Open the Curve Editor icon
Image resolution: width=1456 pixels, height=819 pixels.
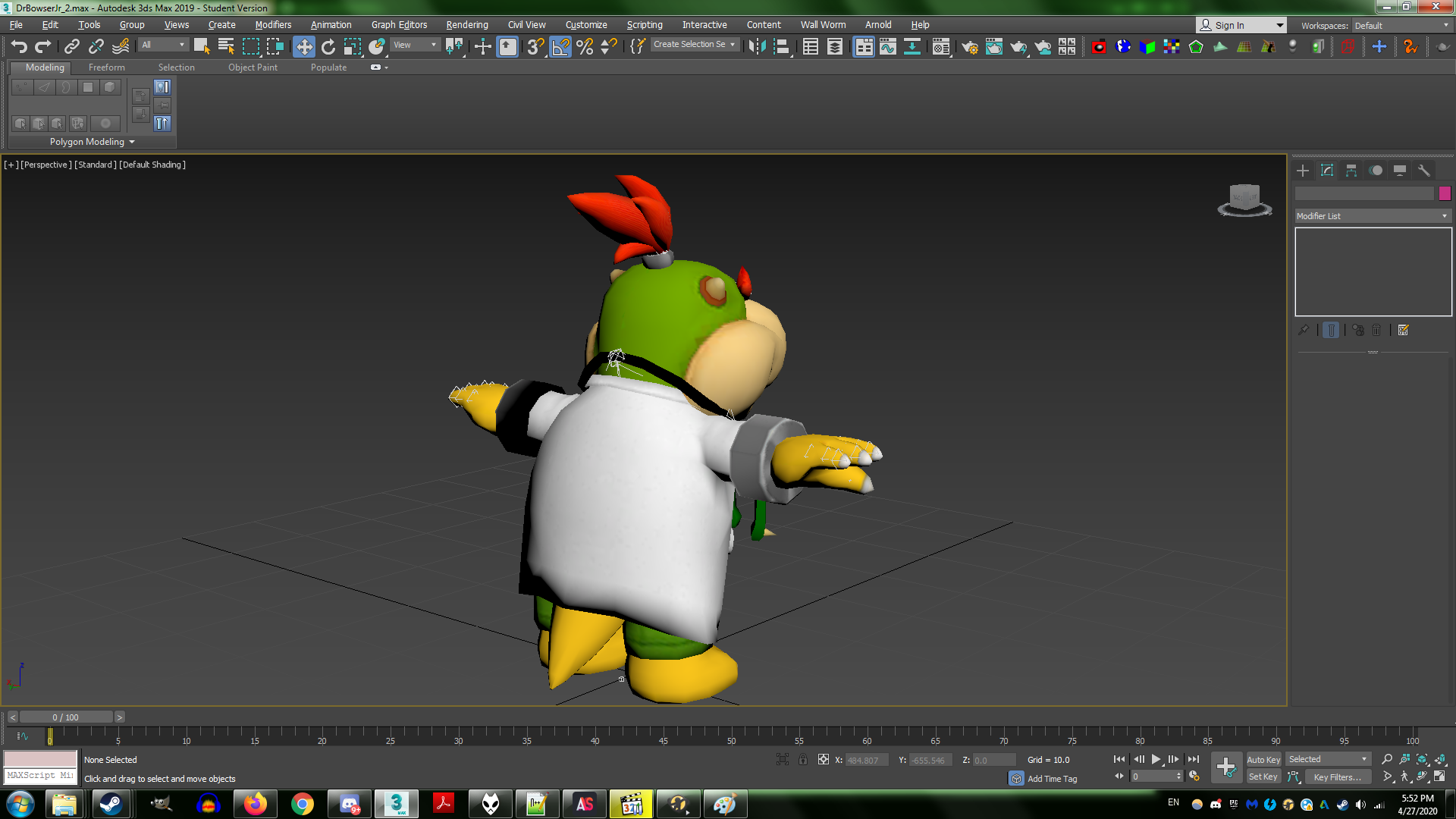[888, 47]
